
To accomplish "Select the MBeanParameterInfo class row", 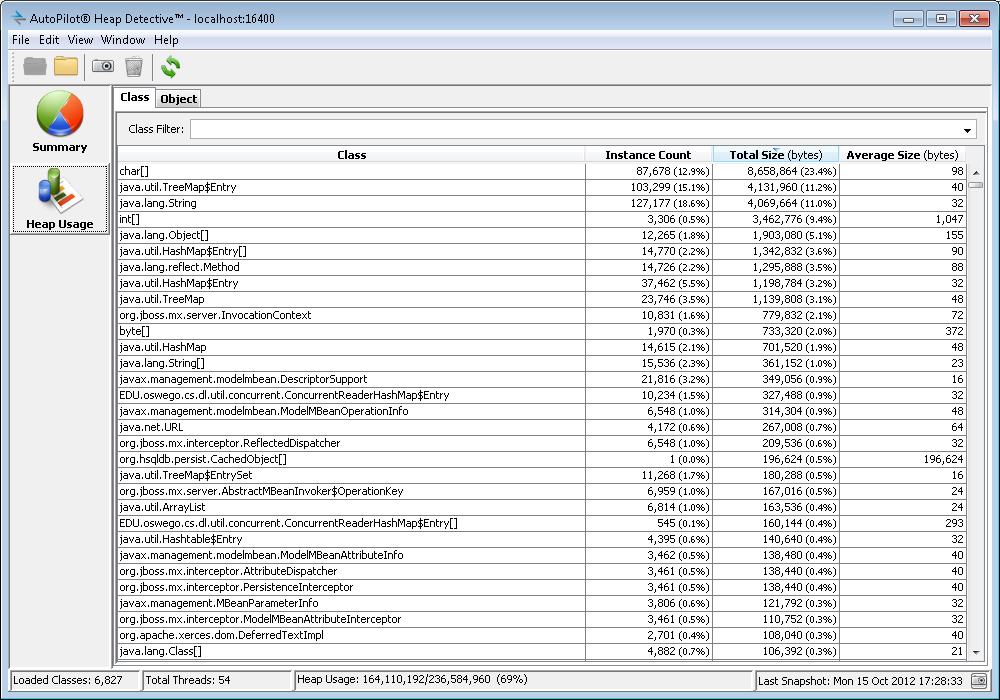I will (542, 603).
